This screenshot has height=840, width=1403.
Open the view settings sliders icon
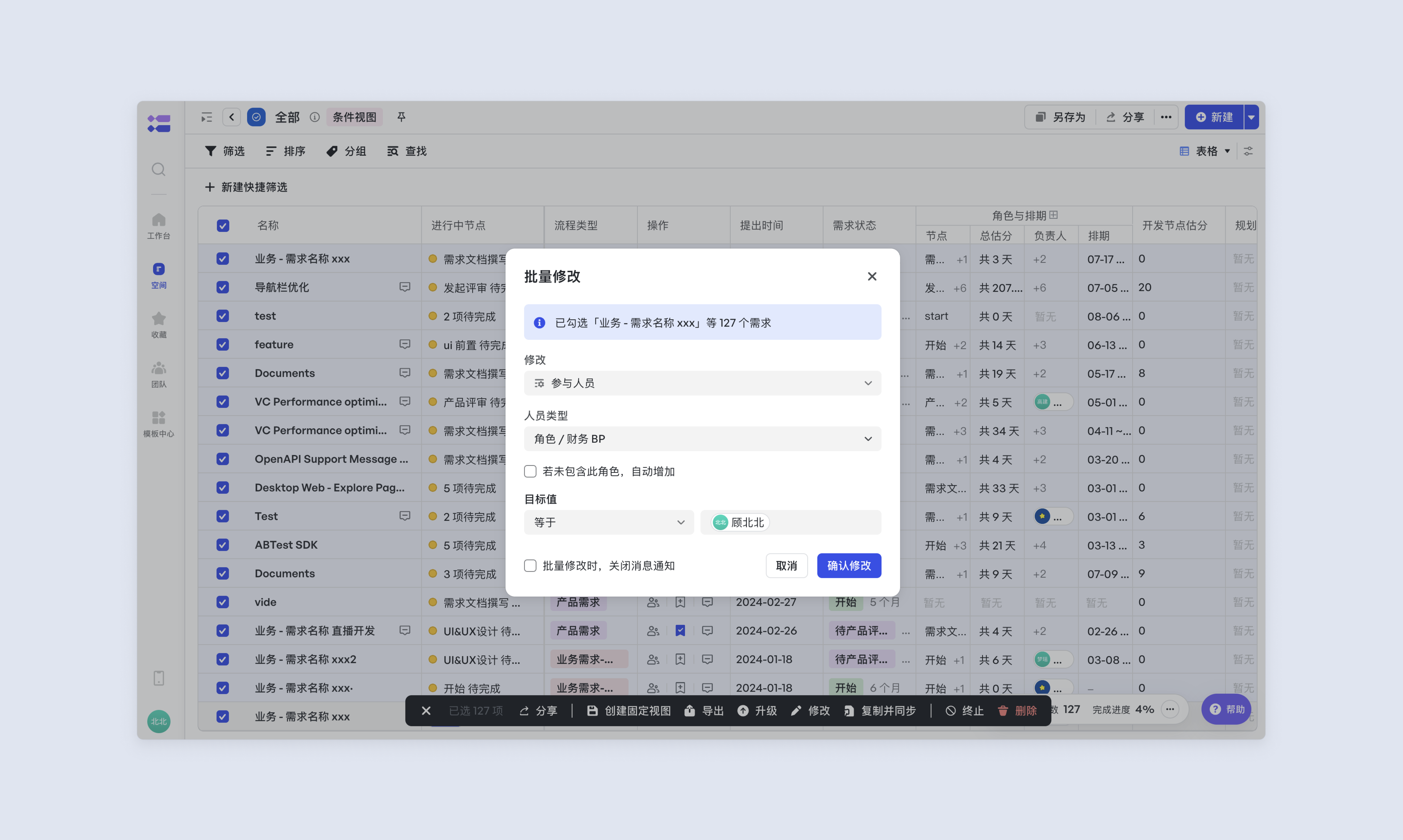tap(1248, 151)
